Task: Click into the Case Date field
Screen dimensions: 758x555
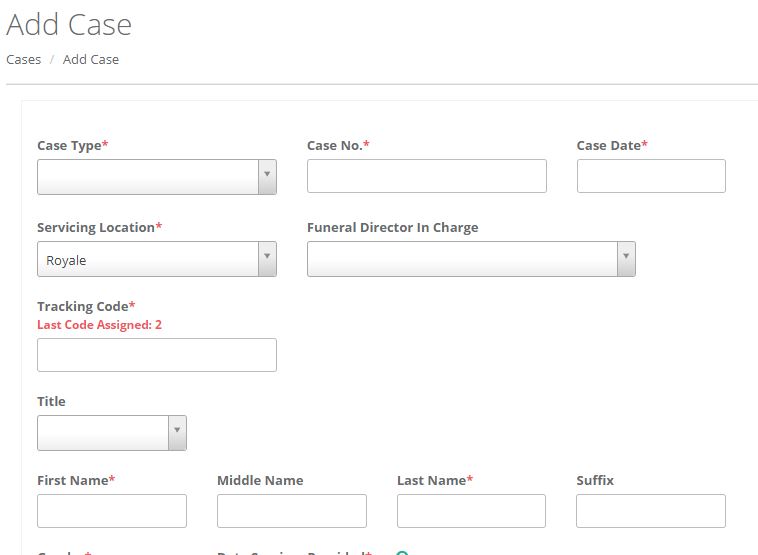Action: tap(650, 176)
